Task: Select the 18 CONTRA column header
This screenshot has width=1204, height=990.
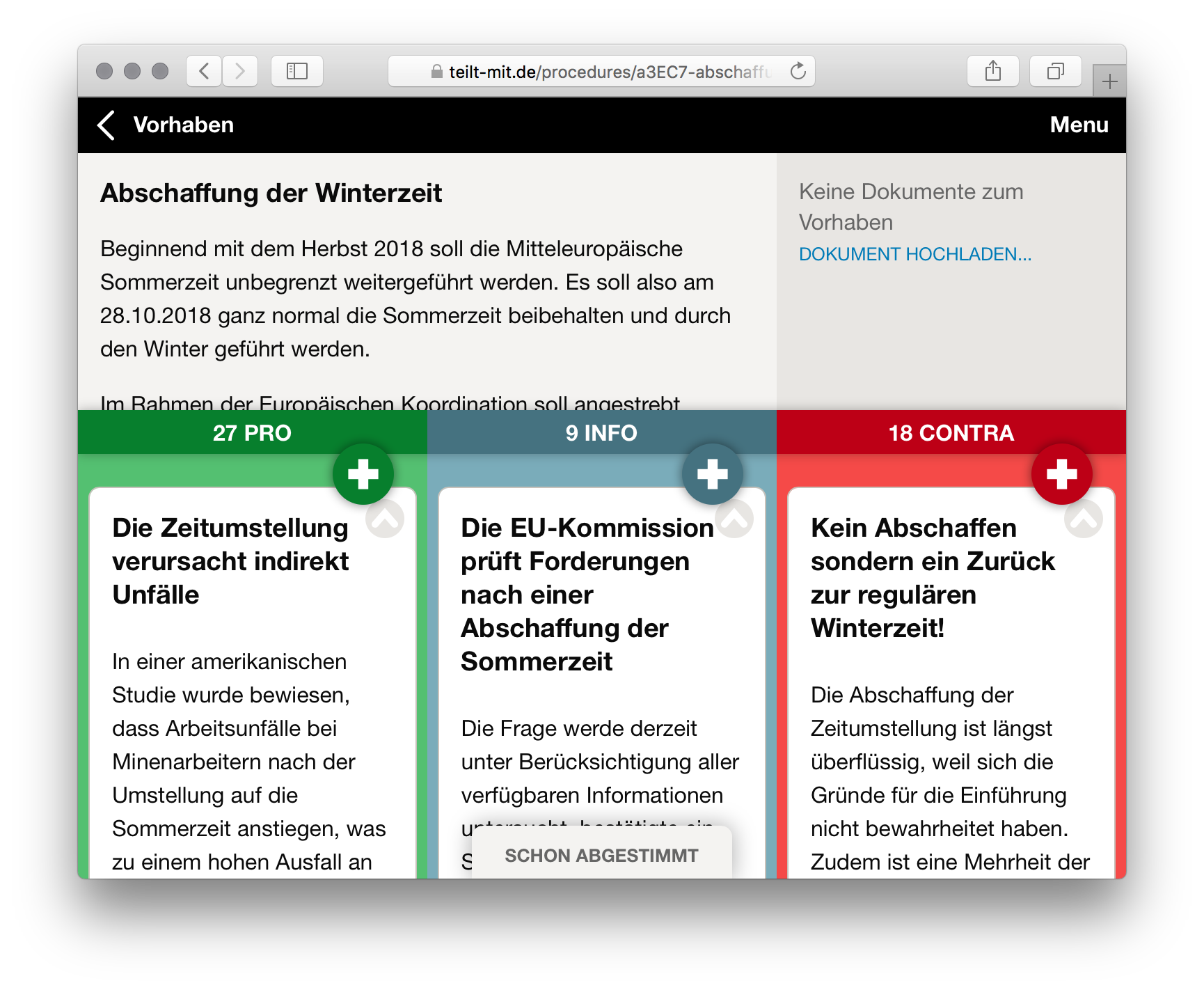Action: (951, 432)
